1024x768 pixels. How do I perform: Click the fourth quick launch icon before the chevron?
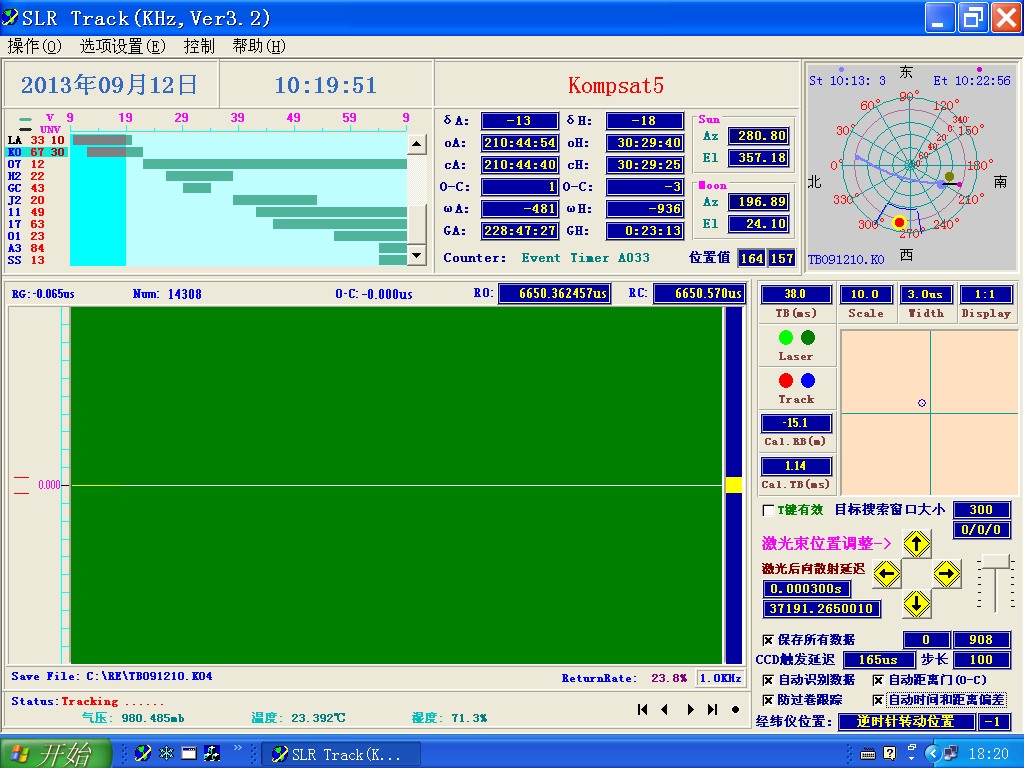click(x=212, y=754)
